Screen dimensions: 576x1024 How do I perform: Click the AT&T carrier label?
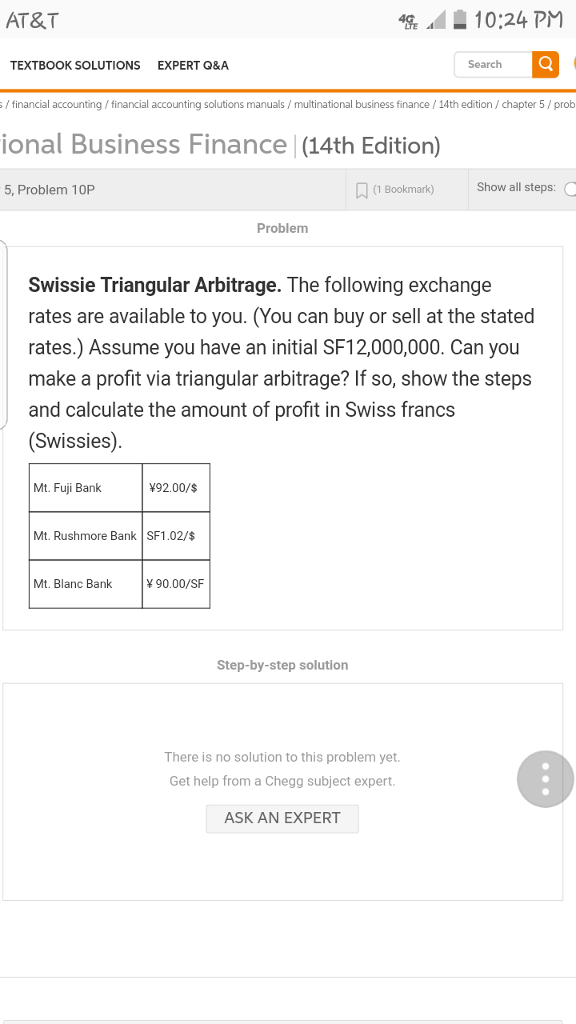point(32,18)
